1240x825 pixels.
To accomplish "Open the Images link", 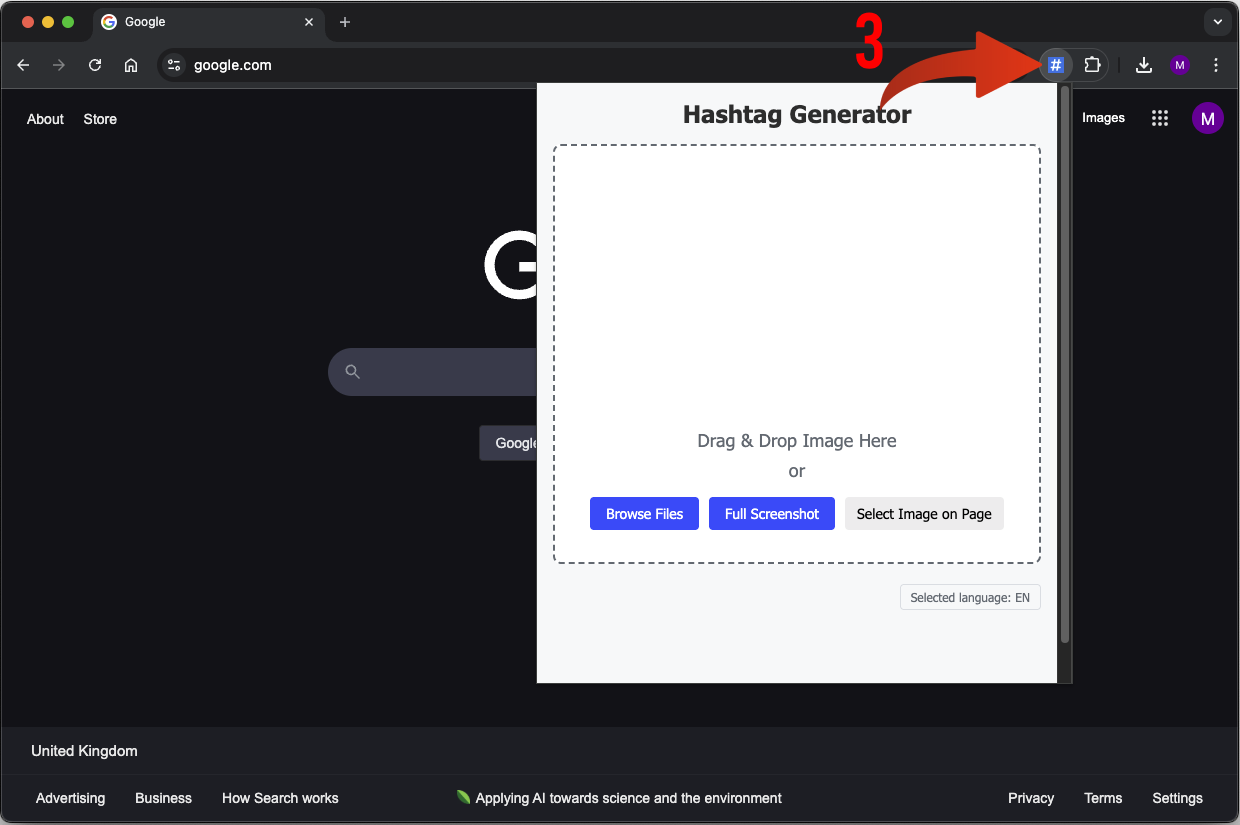I will coord(1103,118).
